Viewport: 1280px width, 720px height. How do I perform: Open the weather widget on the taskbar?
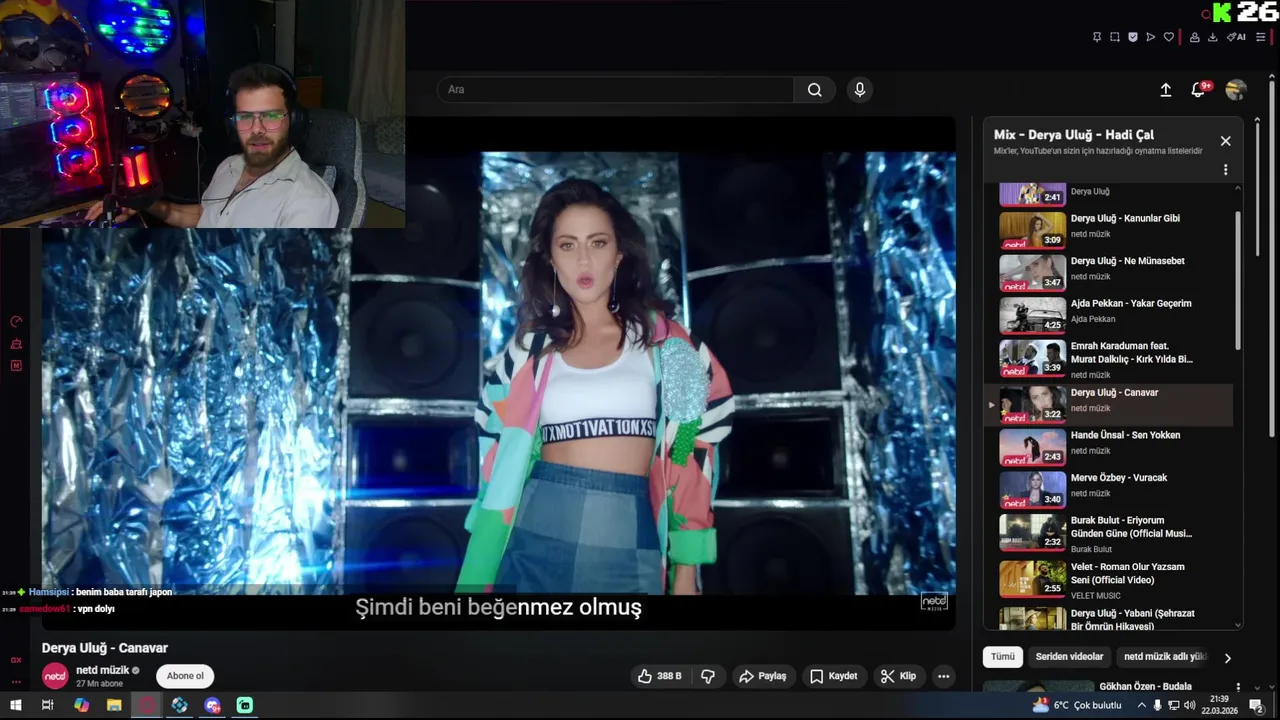click(1077, 705)
